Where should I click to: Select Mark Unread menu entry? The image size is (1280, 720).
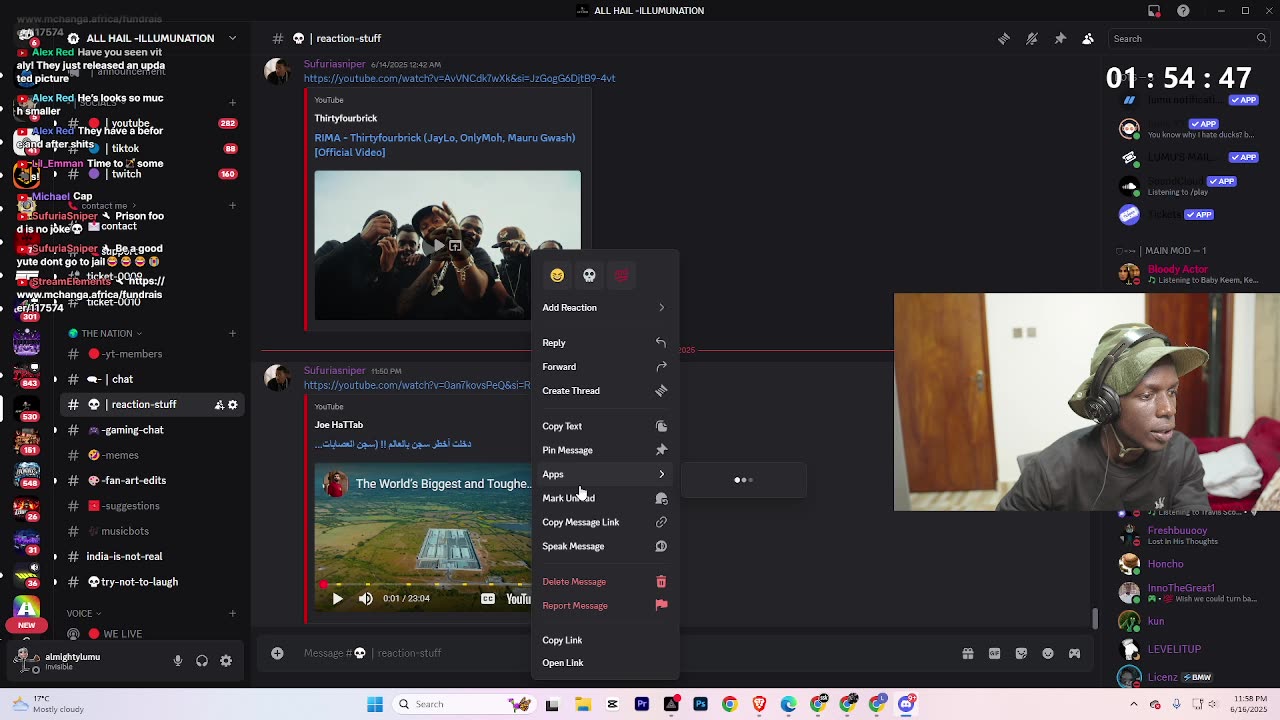(x=604, y=498)
